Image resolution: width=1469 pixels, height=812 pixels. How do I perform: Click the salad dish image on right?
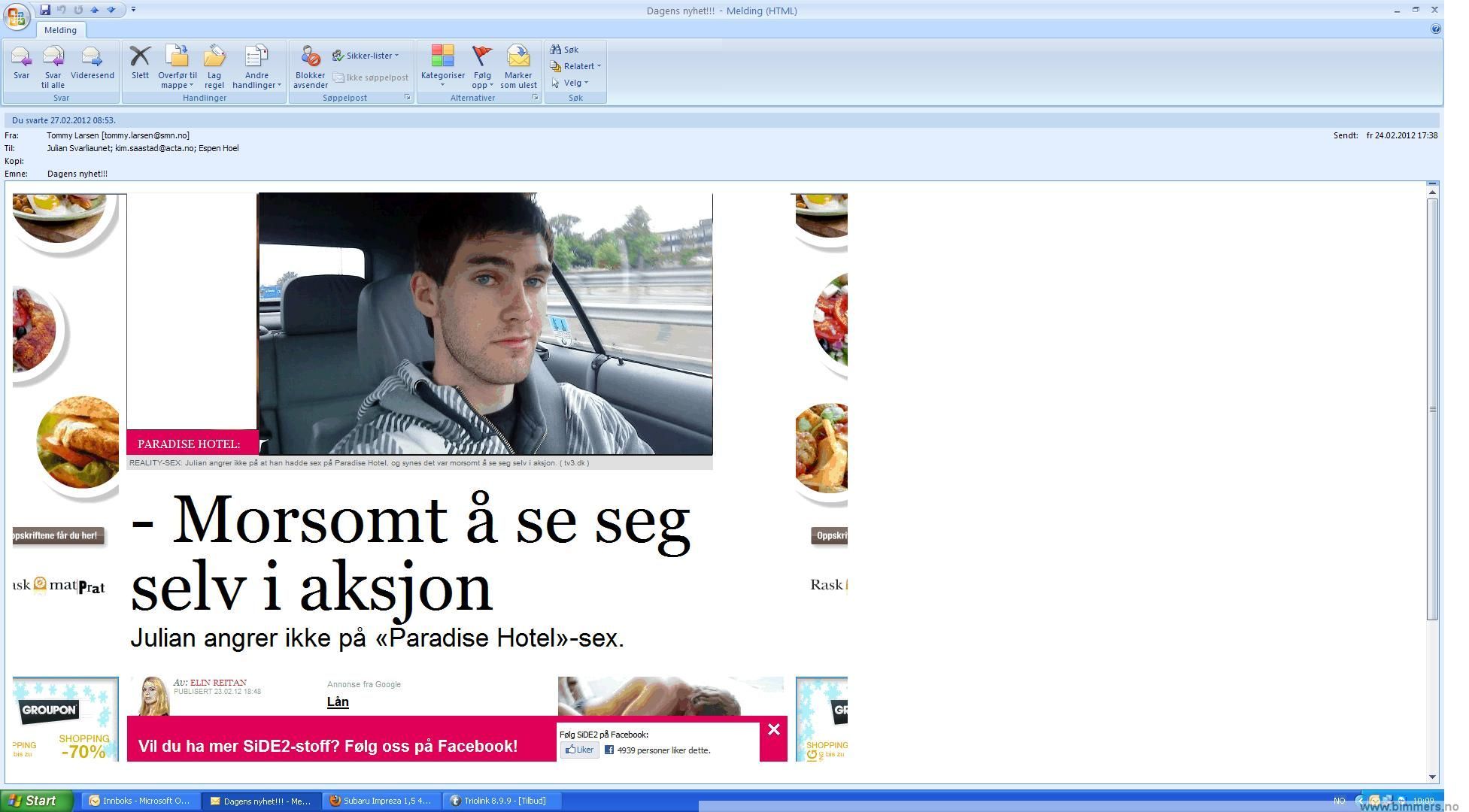point(830,322)
